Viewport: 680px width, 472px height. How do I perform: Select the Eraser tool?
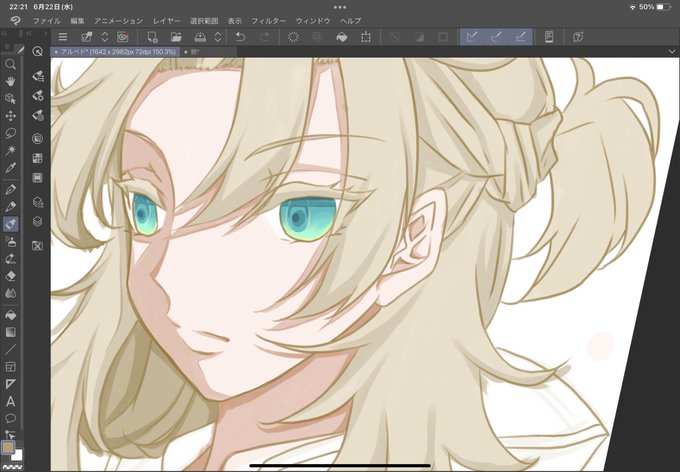coord(10,276)
